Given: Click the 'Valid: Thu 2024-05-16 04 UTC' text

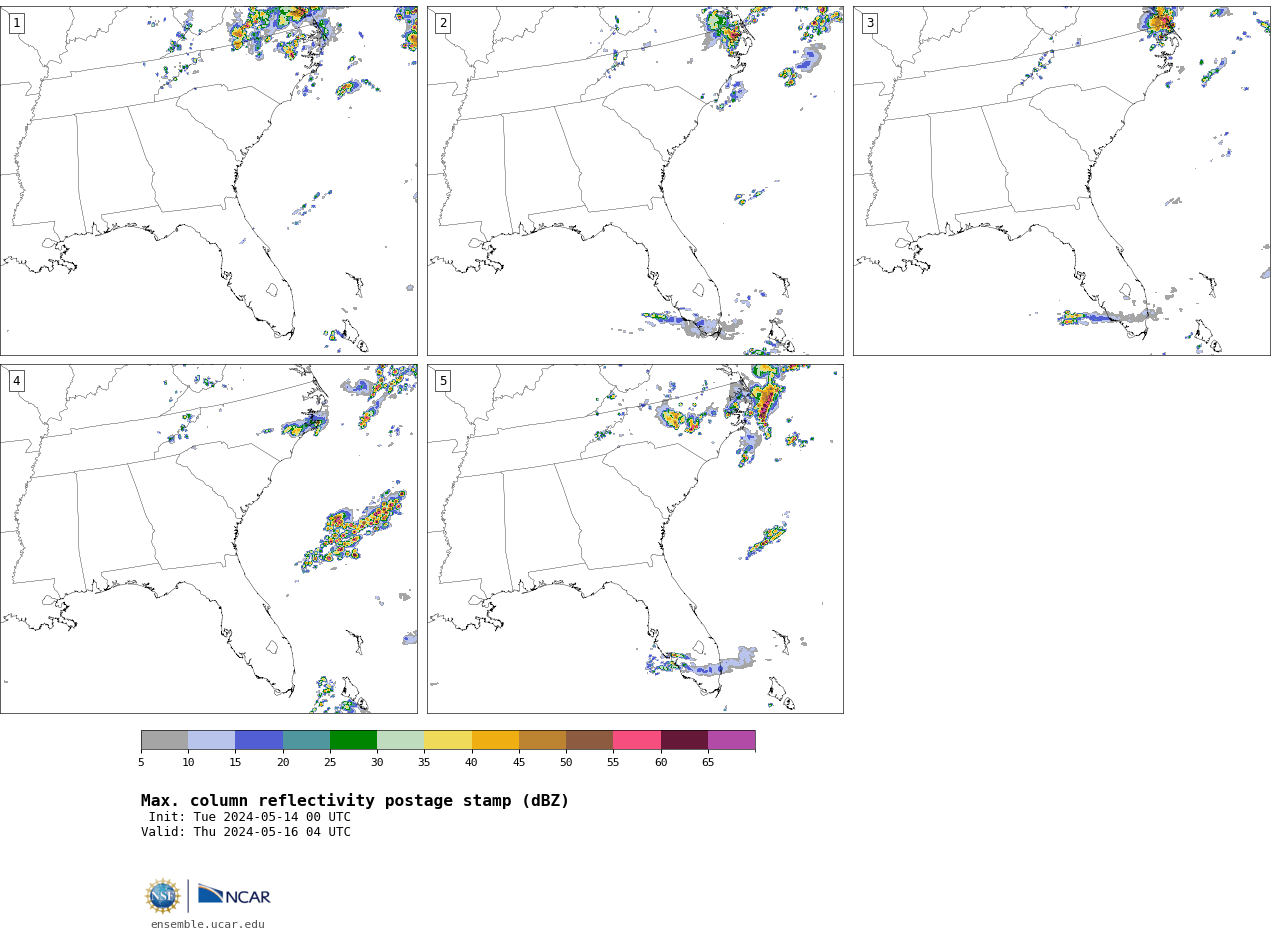Looking at the screenshot, I should pos(246,832).
